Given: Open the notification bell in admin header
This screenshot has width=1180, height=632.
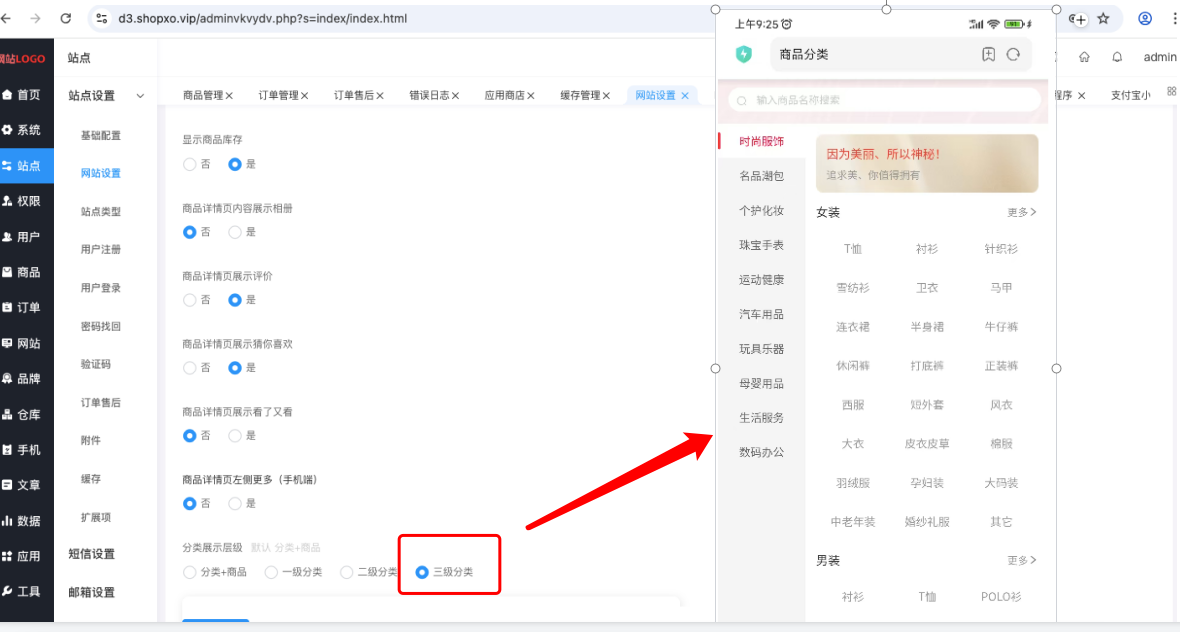Looking at the screenshot, I should pyautogui.click(x=1118, y=57).
